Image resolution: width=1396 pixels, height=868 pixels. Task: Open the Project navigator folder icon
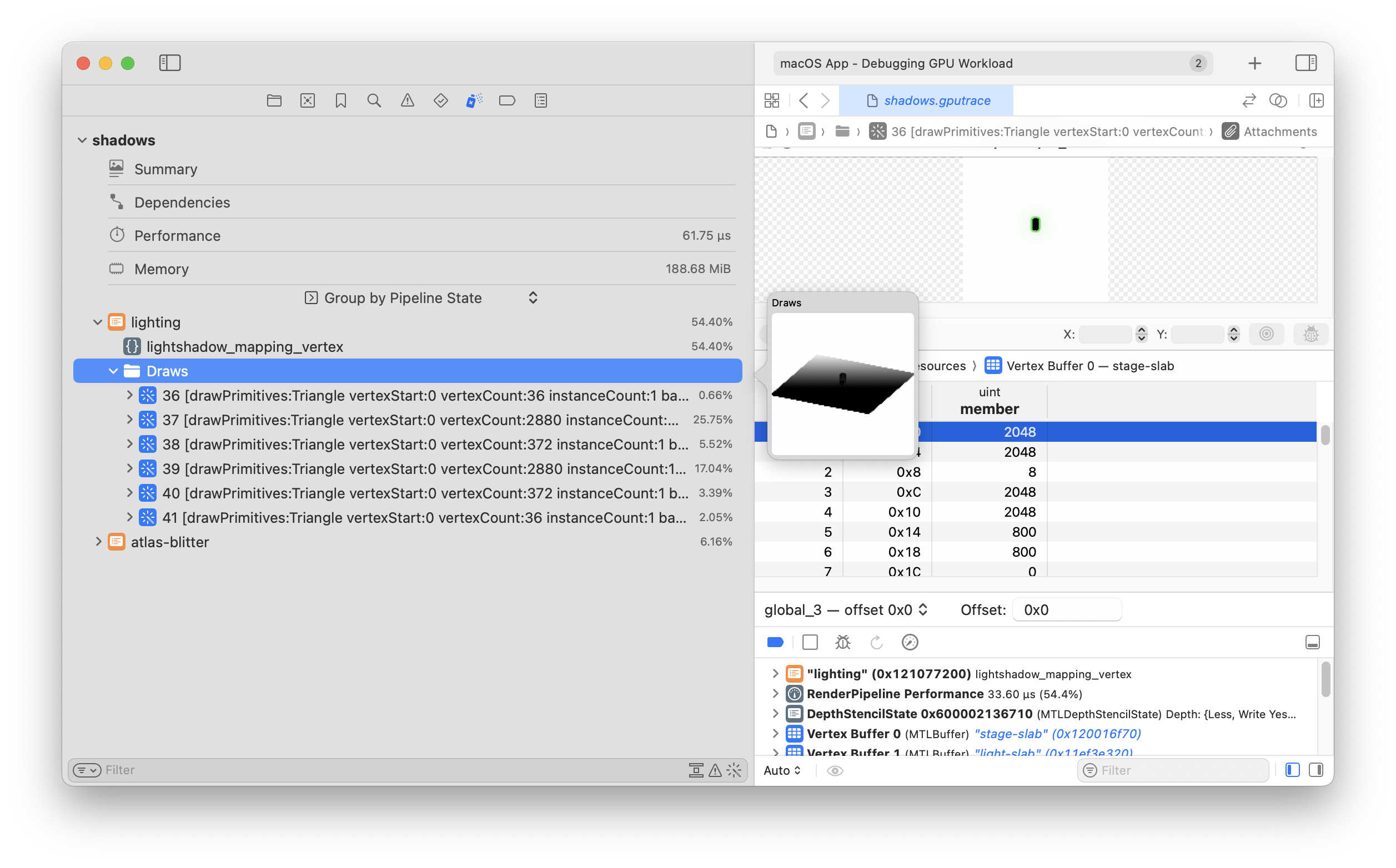[274, 101]
